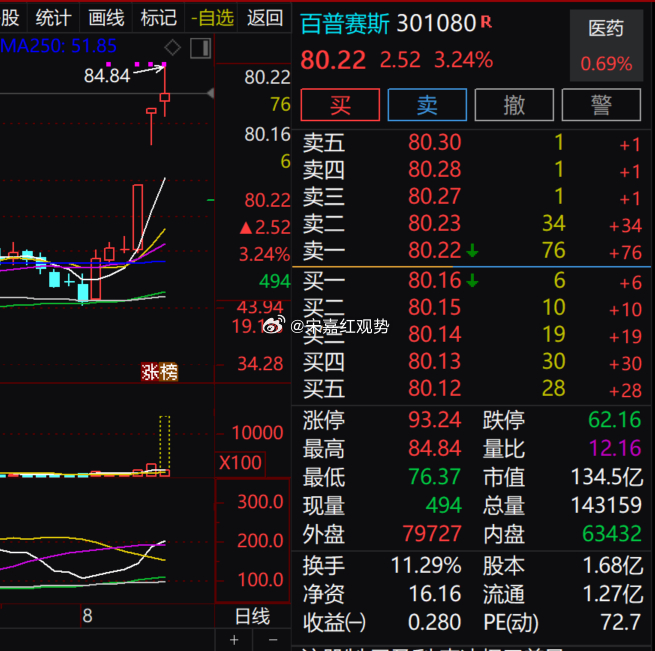Image resolution: width=655 pixels, height=651 pixels.
Task: Click 最高 value 84.84
Action: click(434, 448)
